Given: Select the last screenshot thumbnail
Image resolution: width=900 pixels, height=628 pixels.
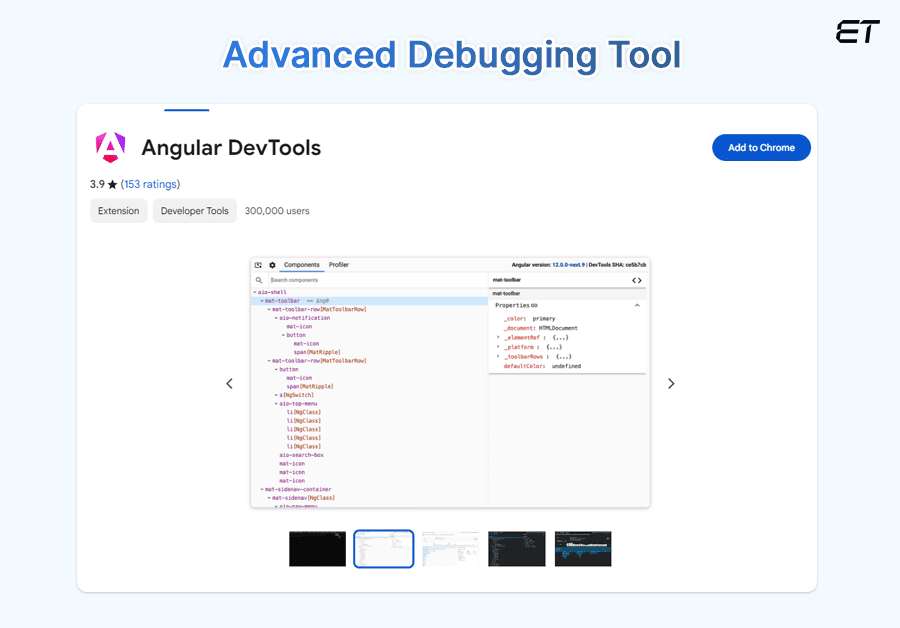Looking at the screenshot, I should click(x=583, y=548).
